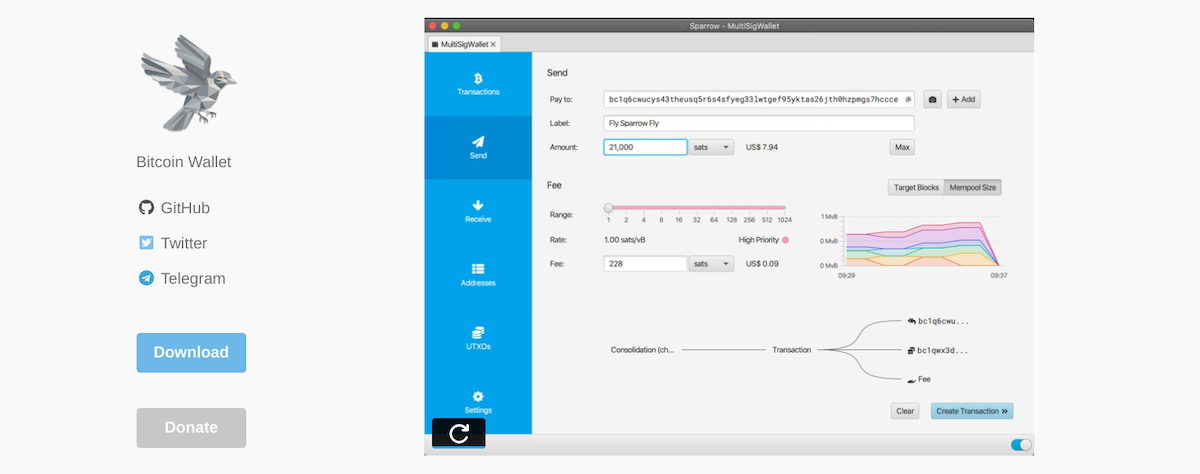This screenshot has height=474, width=1200.
Task: Click the Max amount button
Action: [902, 147]
